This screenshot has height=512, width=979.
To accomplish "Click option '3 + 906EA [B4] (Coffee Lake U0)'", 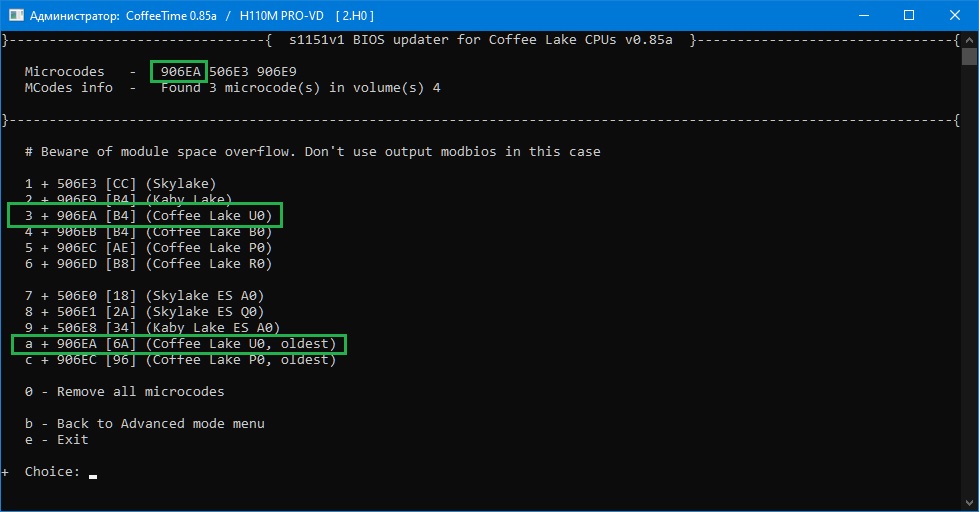I will pos(149,216).
